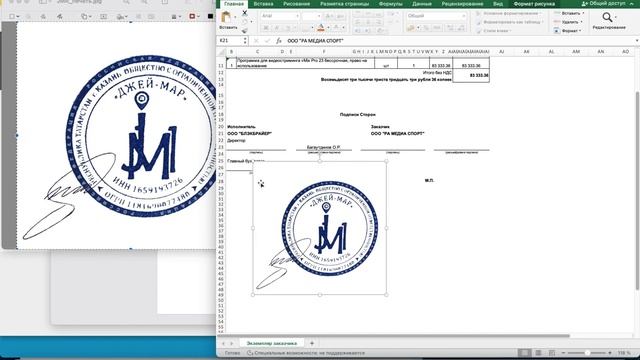Open the Вид ribbon tab
The height and width of the screenshot is (360, 640).
498,4
